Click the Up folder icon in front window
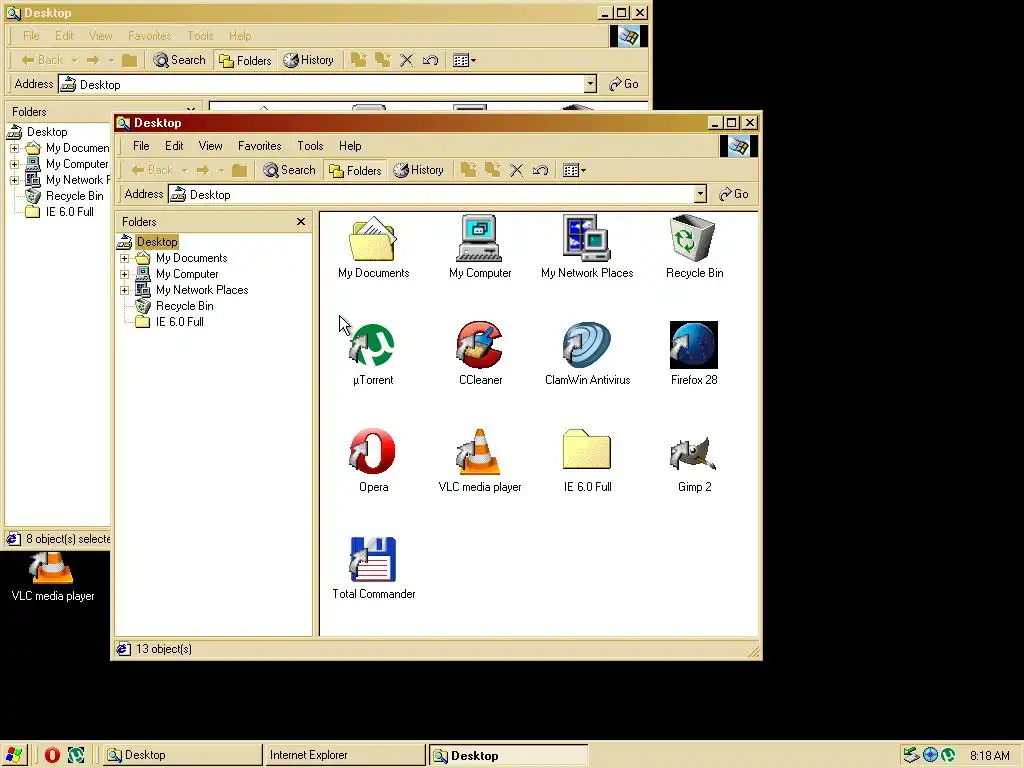1024x768 pixels. 239,170
